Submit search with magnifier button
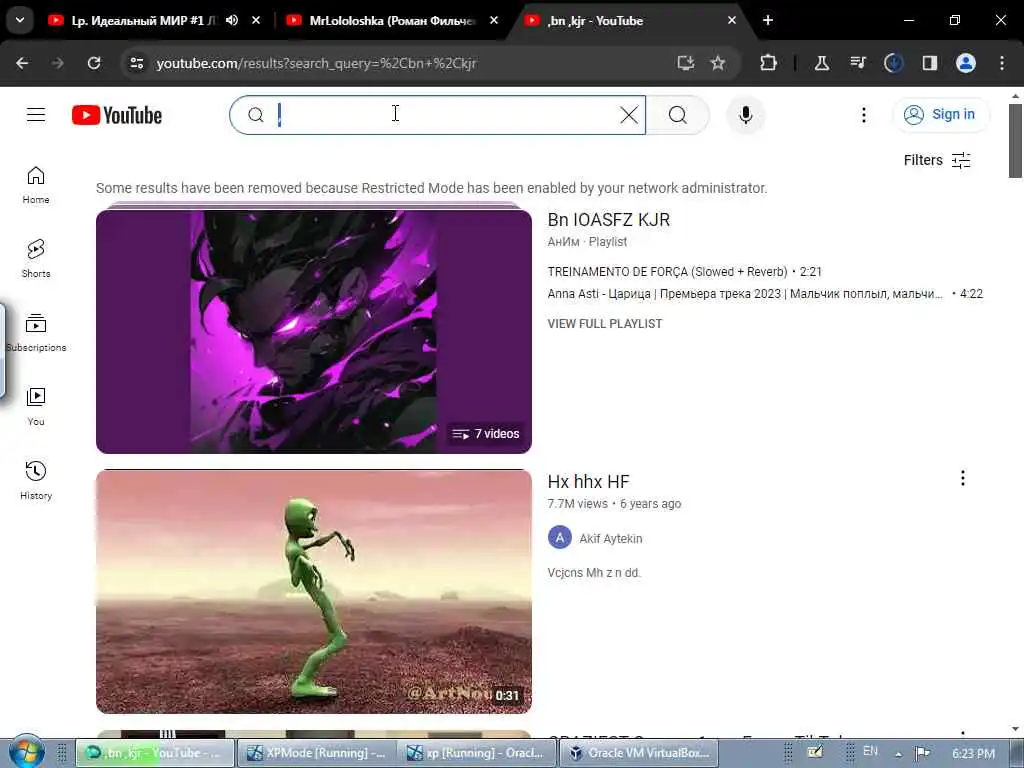 678,115
